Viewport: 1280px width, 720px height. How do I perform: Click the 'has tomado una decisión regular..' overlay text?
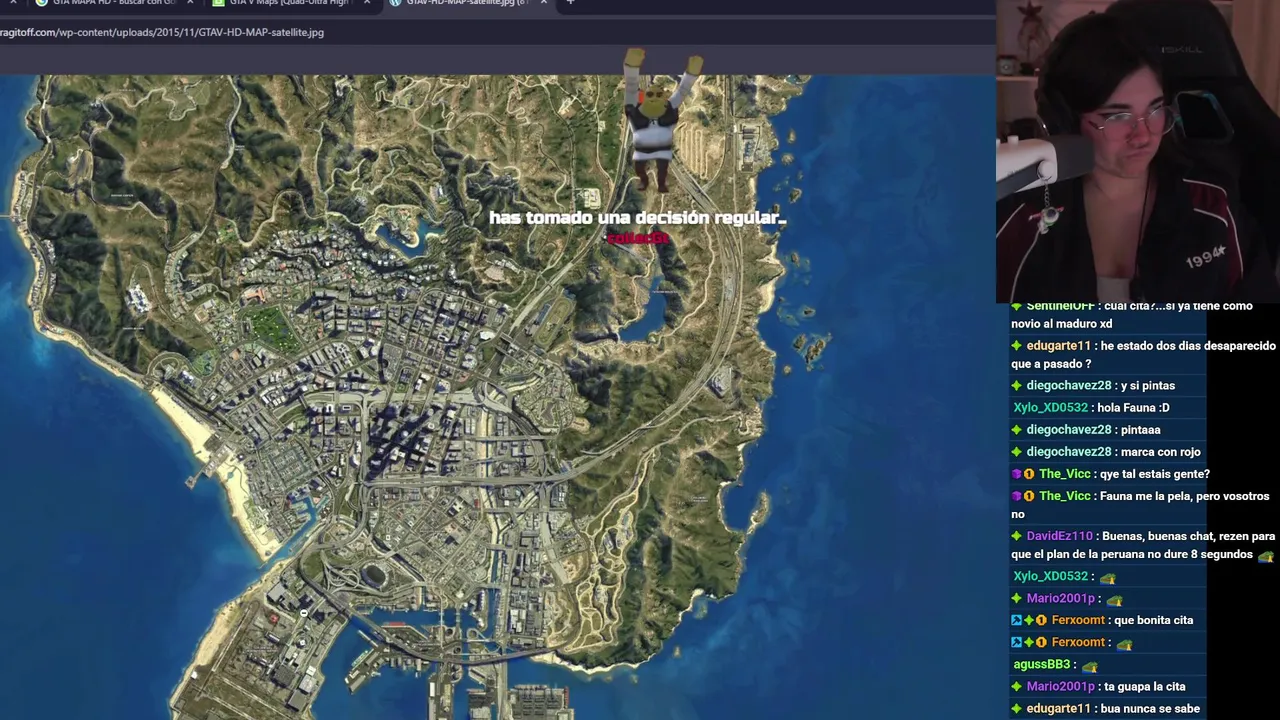(637, 218)
